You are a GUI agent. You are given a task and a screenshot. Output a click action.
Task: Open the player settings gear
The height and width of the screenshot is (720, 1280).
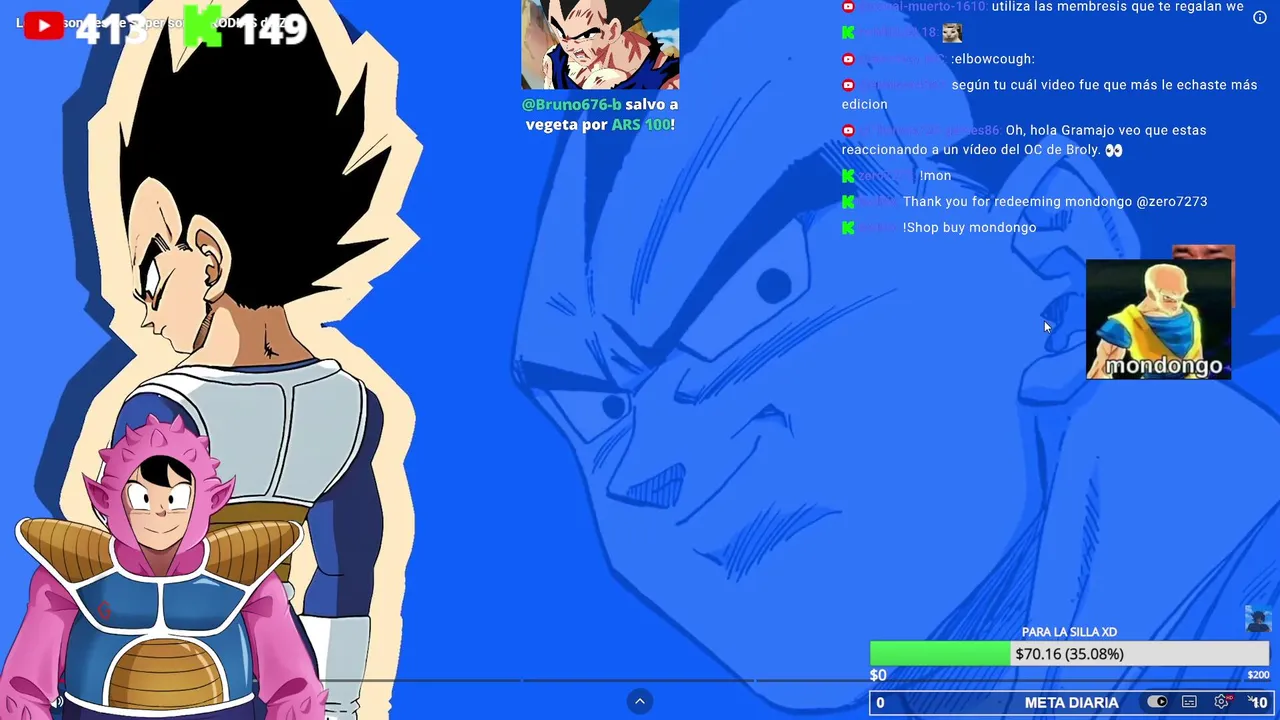(1221, 702)
